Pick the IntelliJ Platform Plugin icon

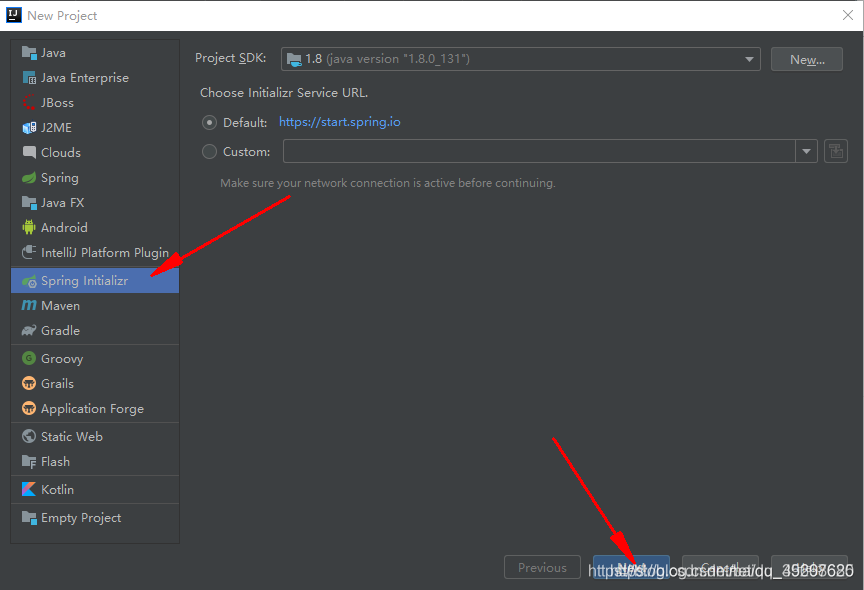click(x=29, y=252)
